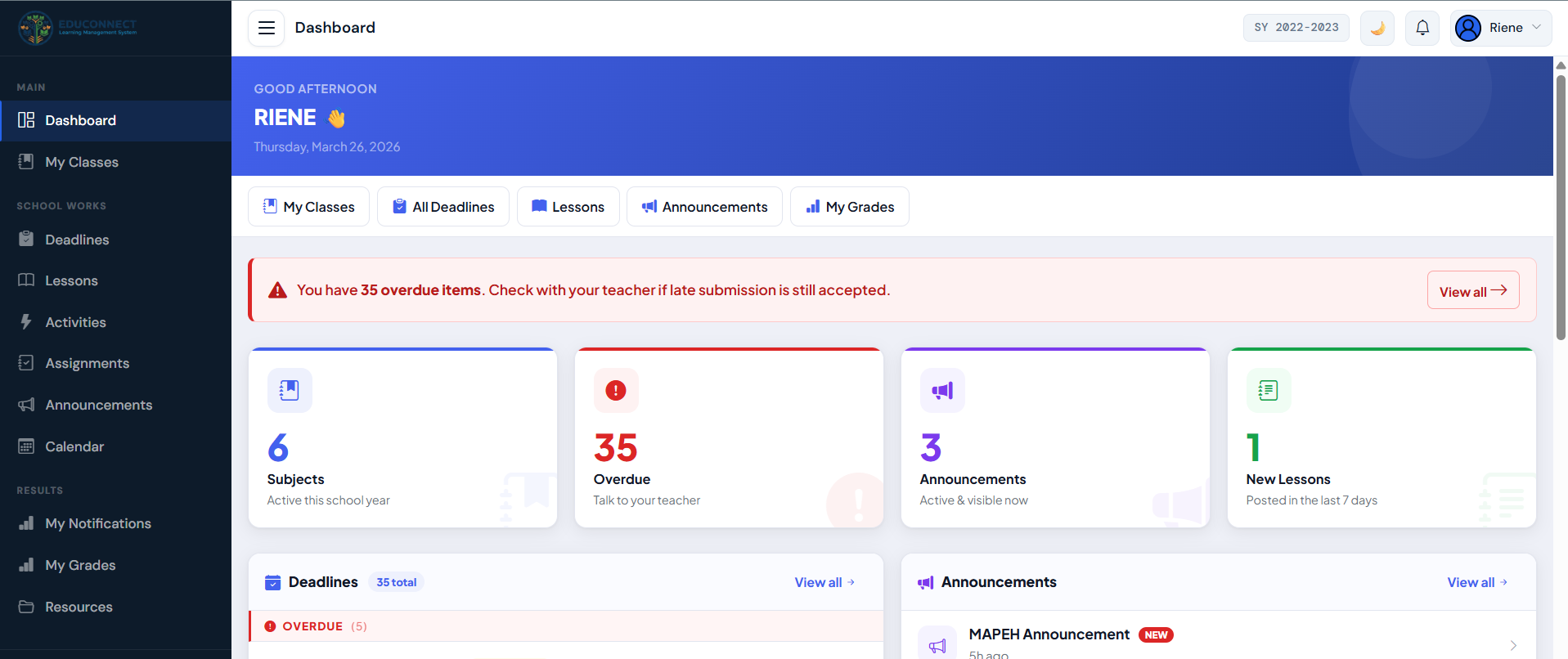Click the Riene user avatar icon
This screenshot has width=1568, height=659.
[x=1468, y=28]
